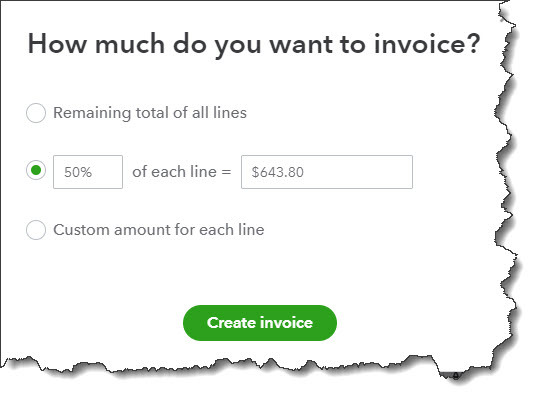This screenshot has width=540, height=400.
Task: Click the Custom amount for each line label
Action: (159, 230)
